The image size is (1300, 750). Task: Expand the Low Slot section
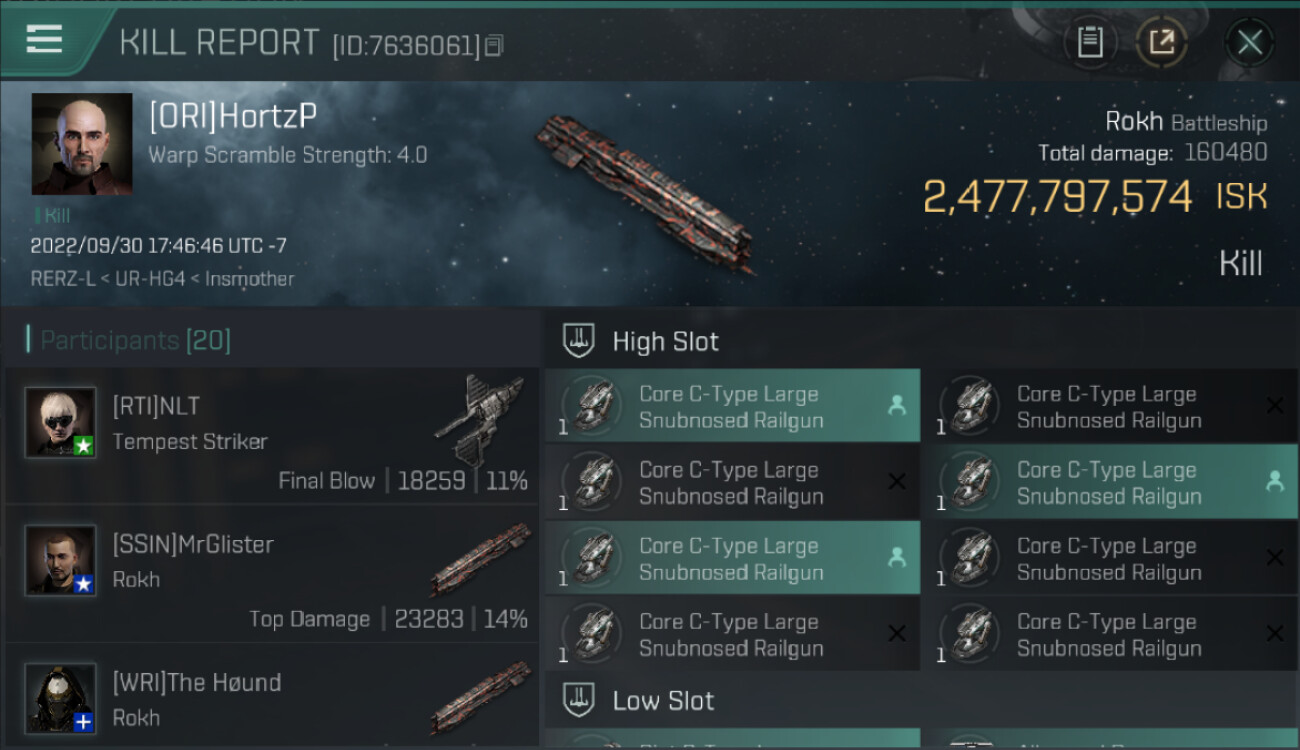(580, 700)
